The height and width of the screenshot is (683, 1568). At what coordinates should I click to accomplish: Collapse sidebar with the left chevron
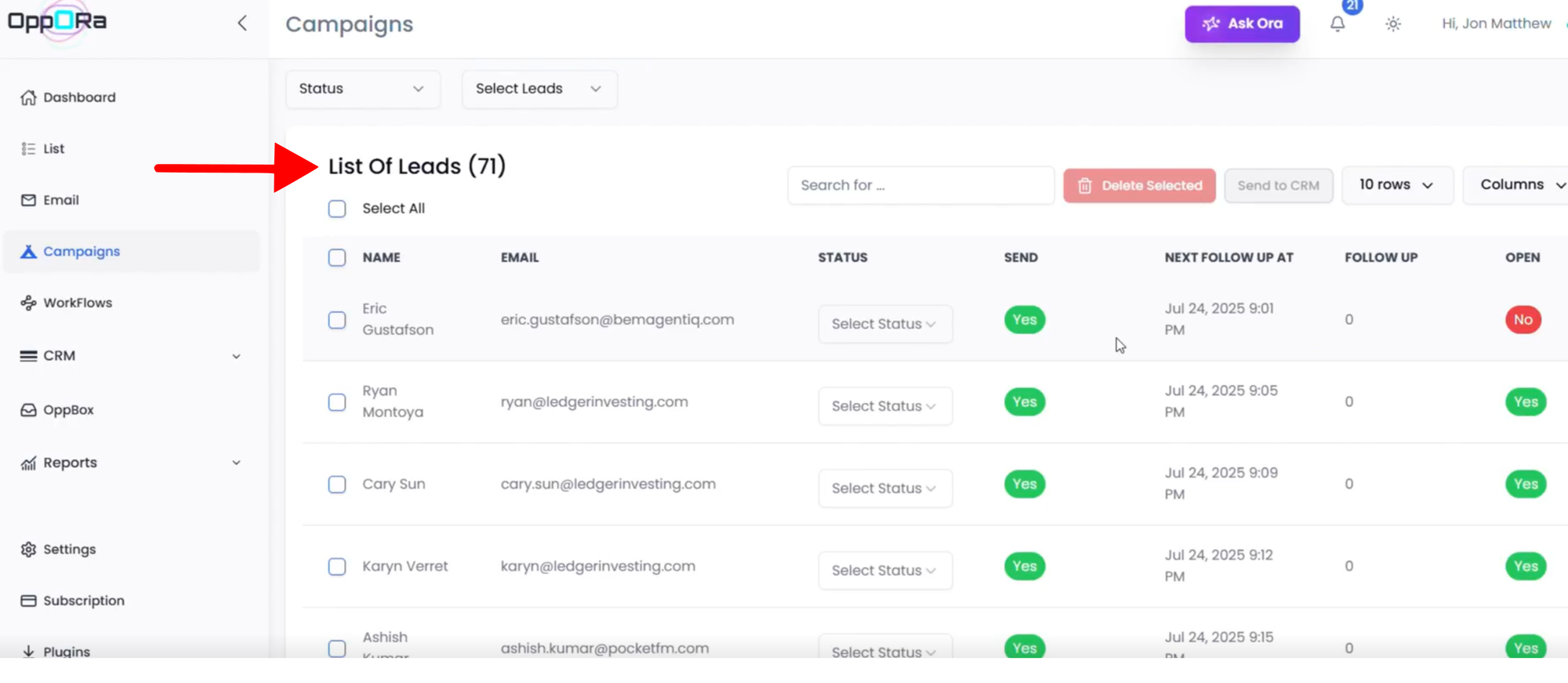pyautogui.click(x=242, y=24)
